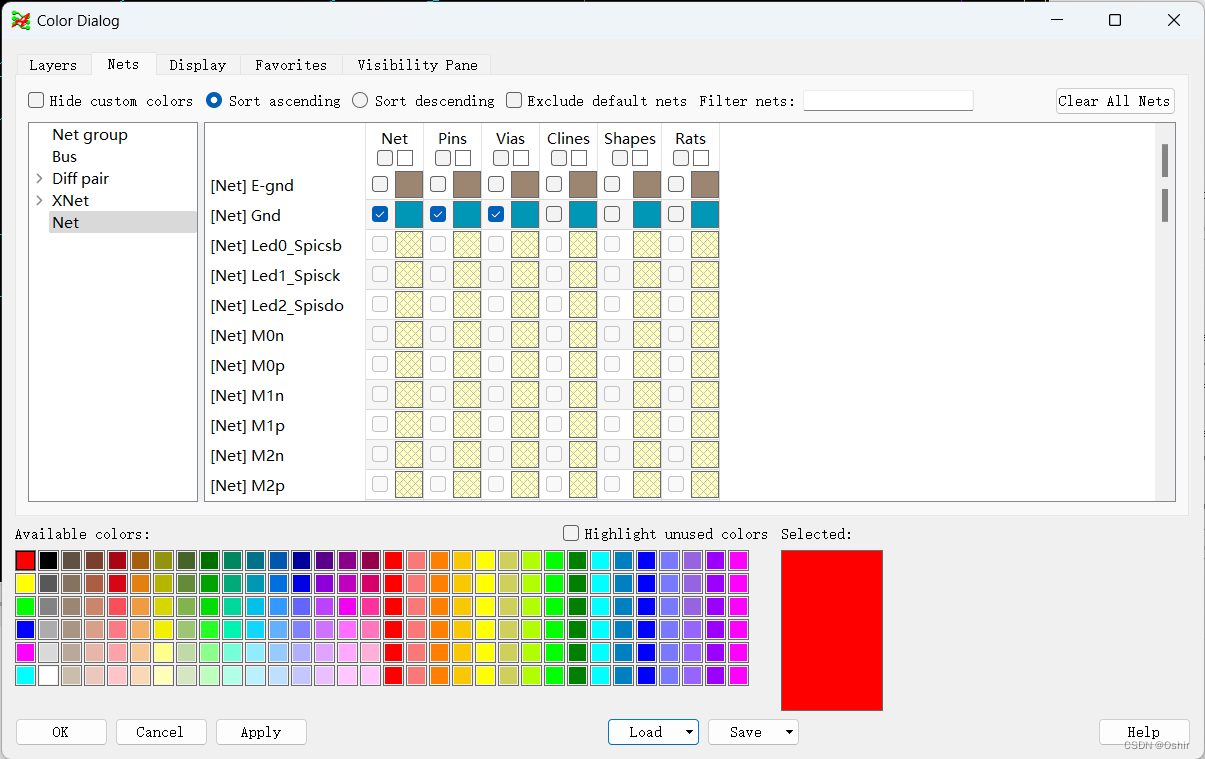Click the Color Dialog app icon in title bar
This screenshot has width=1205, height=759.
[20, 20]
